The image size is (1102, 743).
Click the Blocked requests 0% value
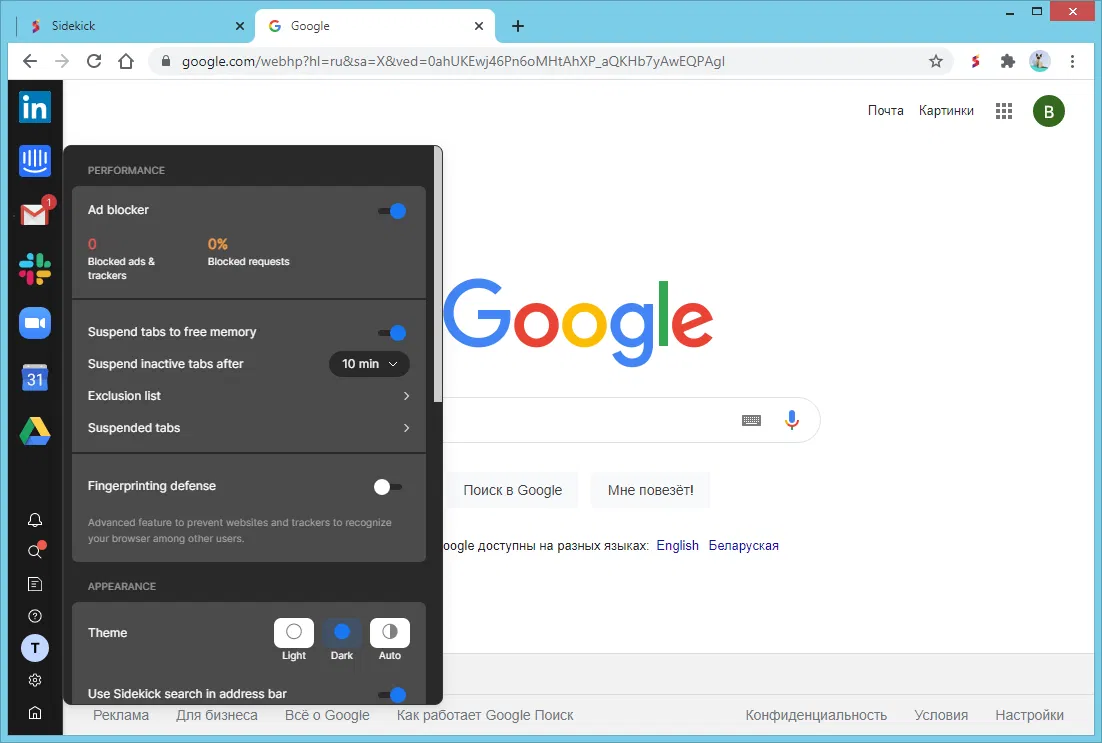click(x=217, y=244)
